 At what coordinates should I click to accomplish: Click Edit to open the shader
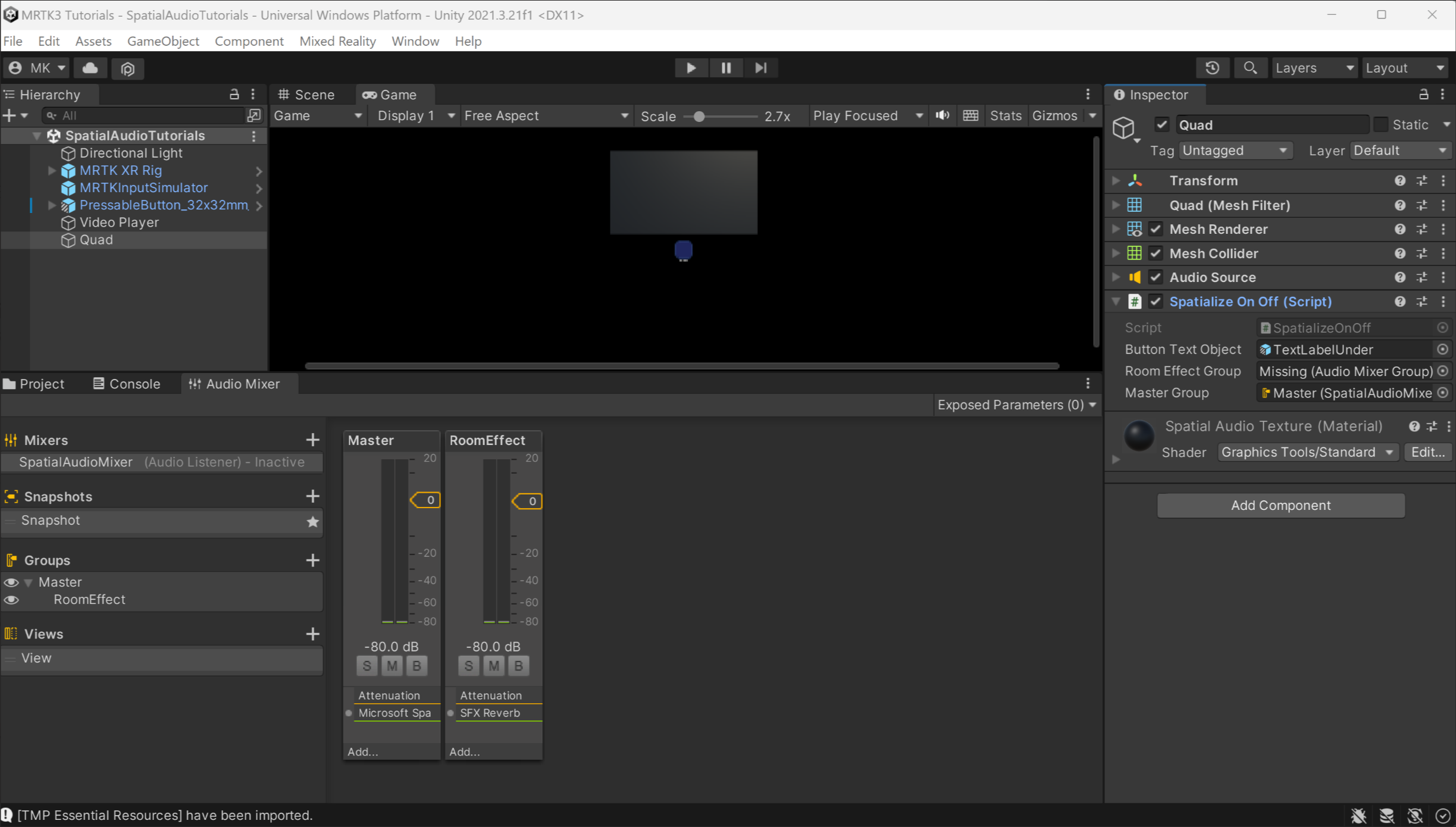click(x=1428, y=452)
